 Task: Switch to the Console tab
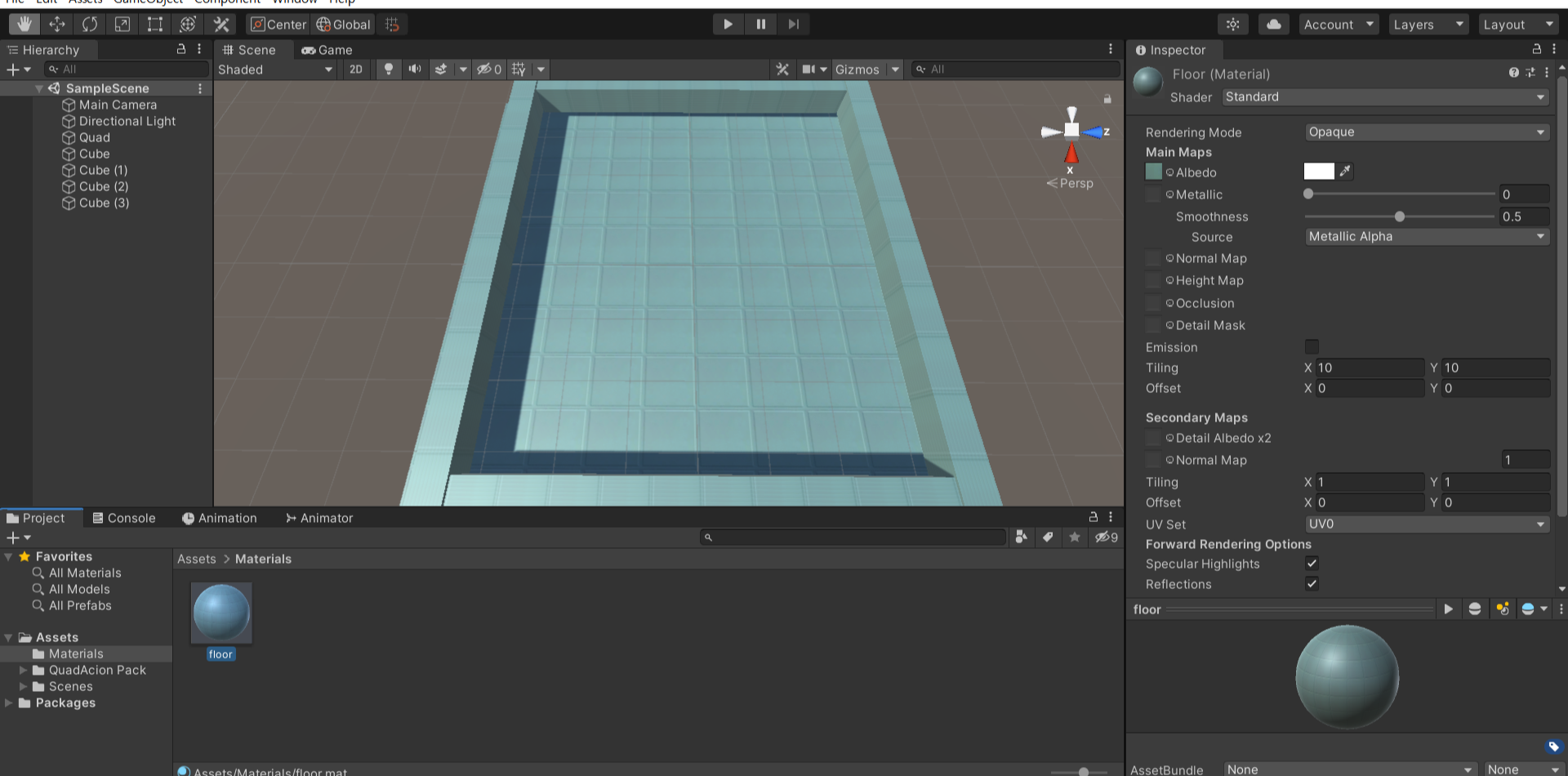[x=123, y=518]
